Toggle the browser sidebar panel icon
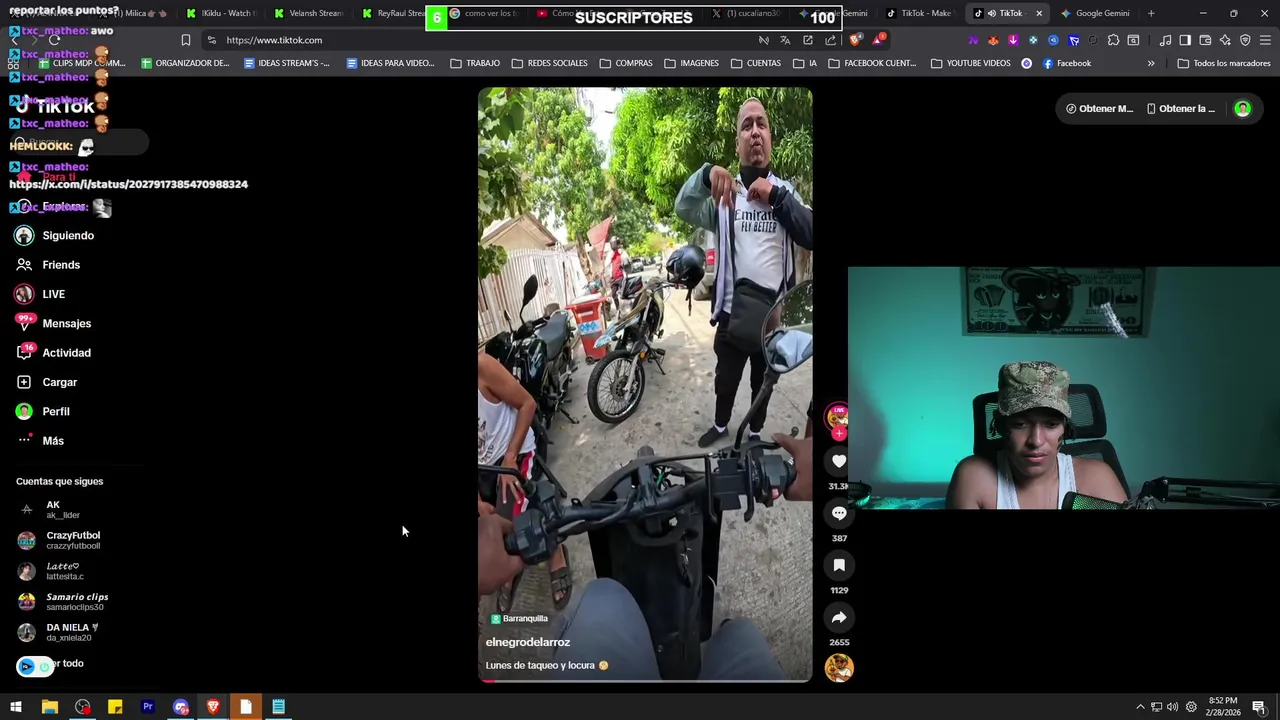 [x=1185, y=40]
